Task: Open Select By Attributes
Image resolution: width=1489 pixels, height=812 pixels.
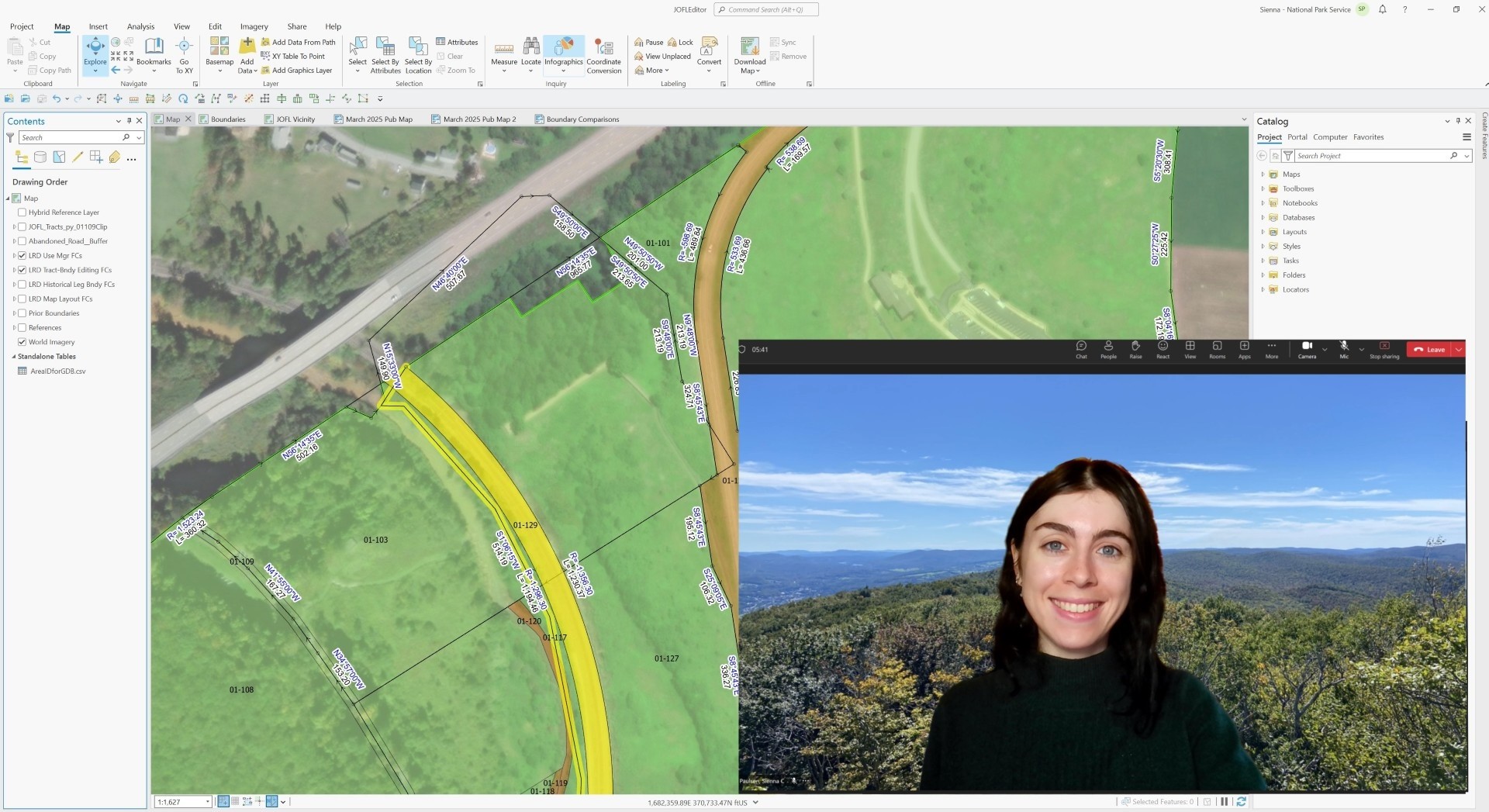Action: pyautogui.click(x=385, y=54)
